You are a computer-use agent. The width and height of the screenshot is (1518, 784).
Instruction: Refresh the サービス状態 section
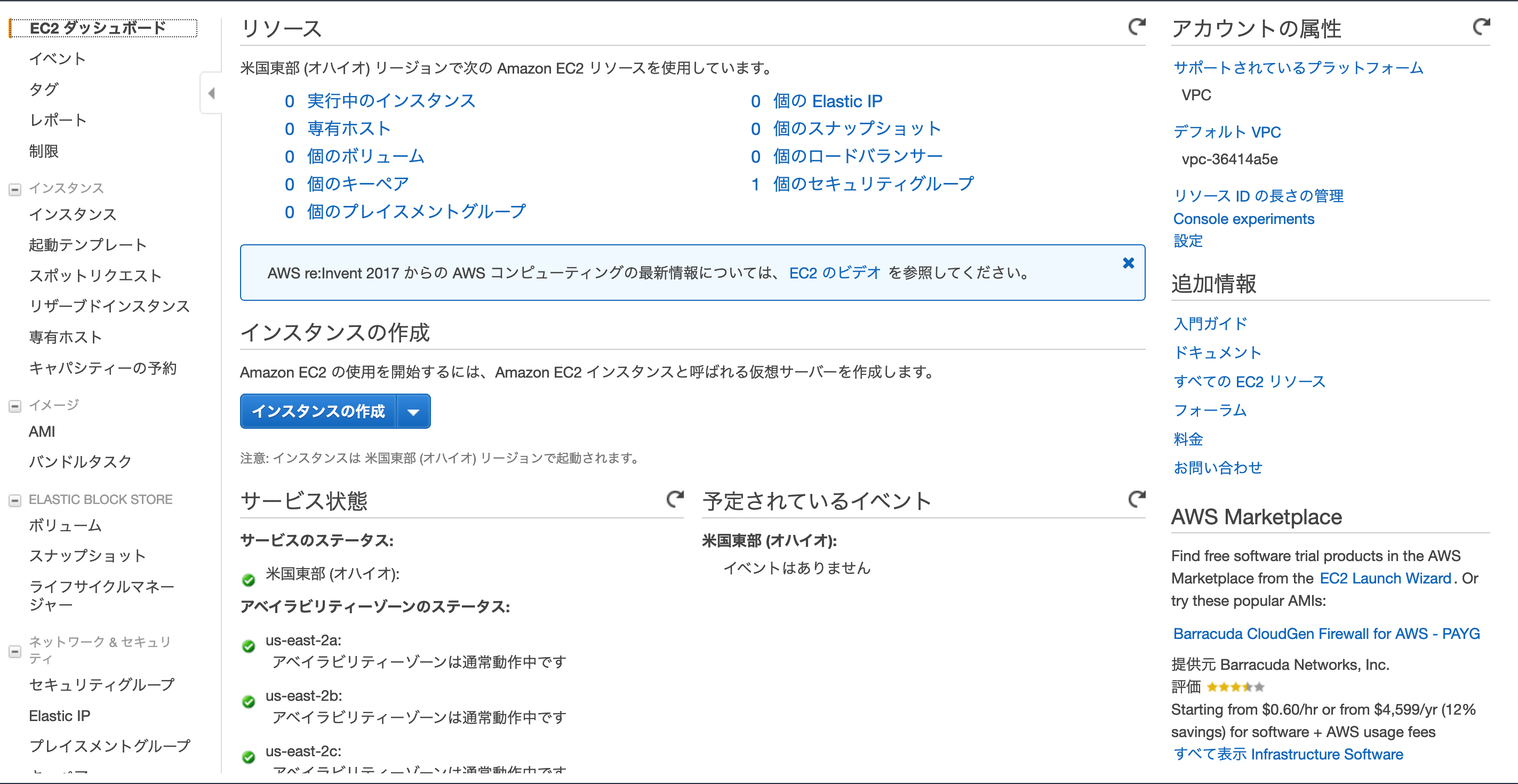coord(675,500)
